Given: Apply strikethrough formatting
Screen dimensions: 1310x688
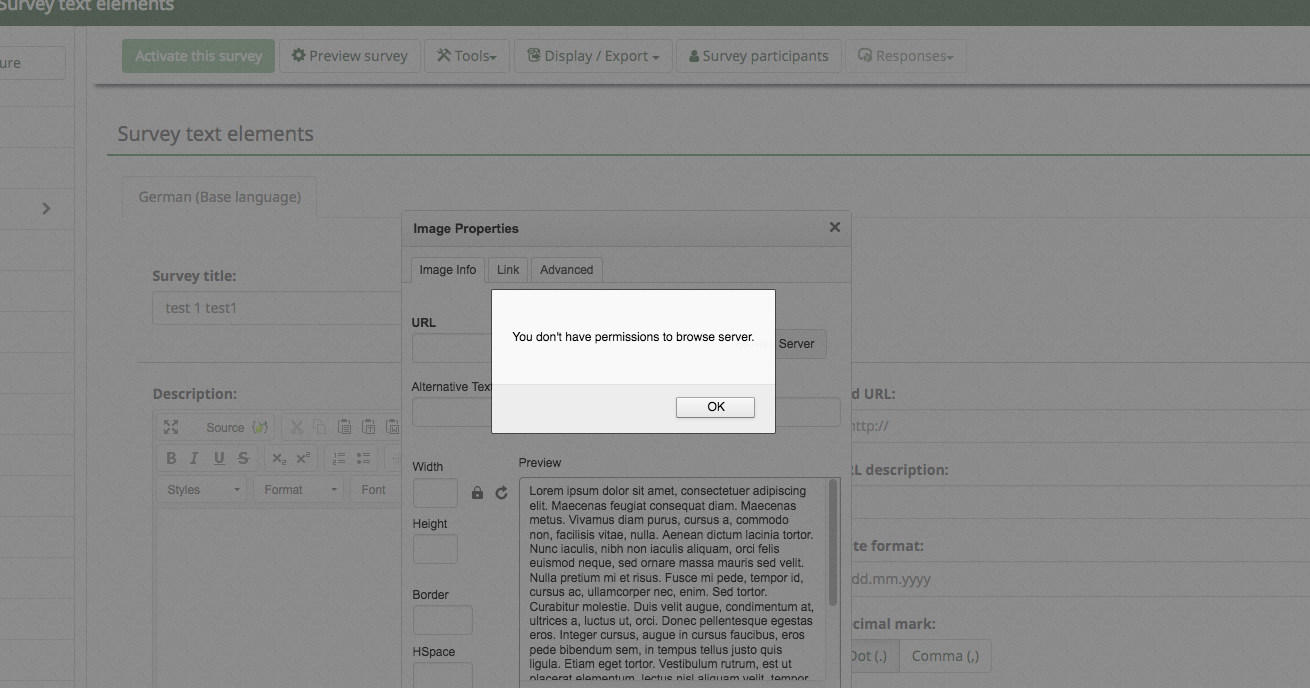Looking at the screenshot, I should click(243, 458).
